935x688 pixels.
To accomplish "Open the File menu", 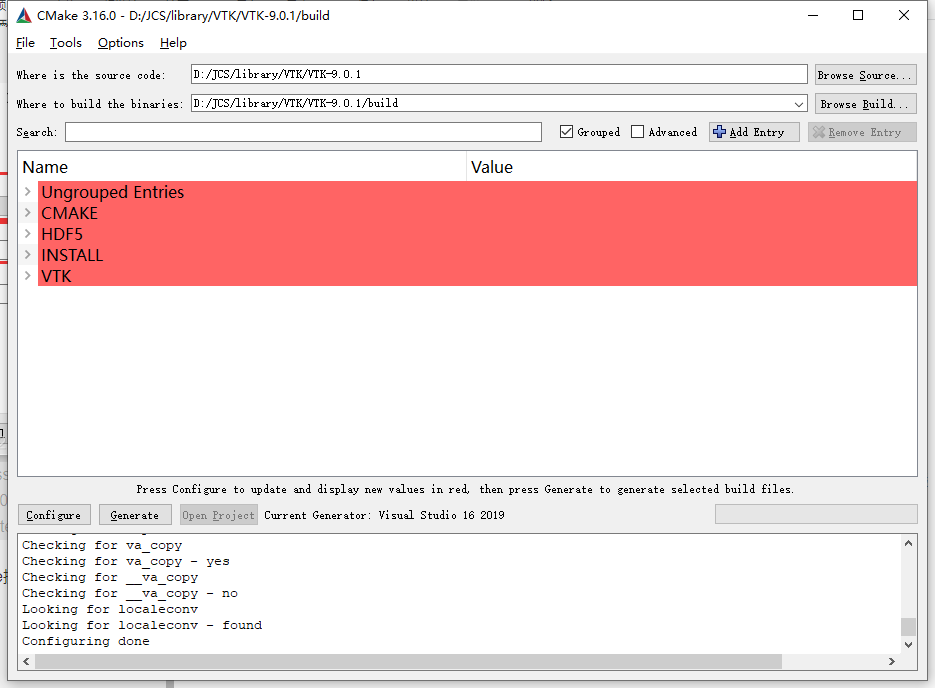I will (x=24, y=43).
